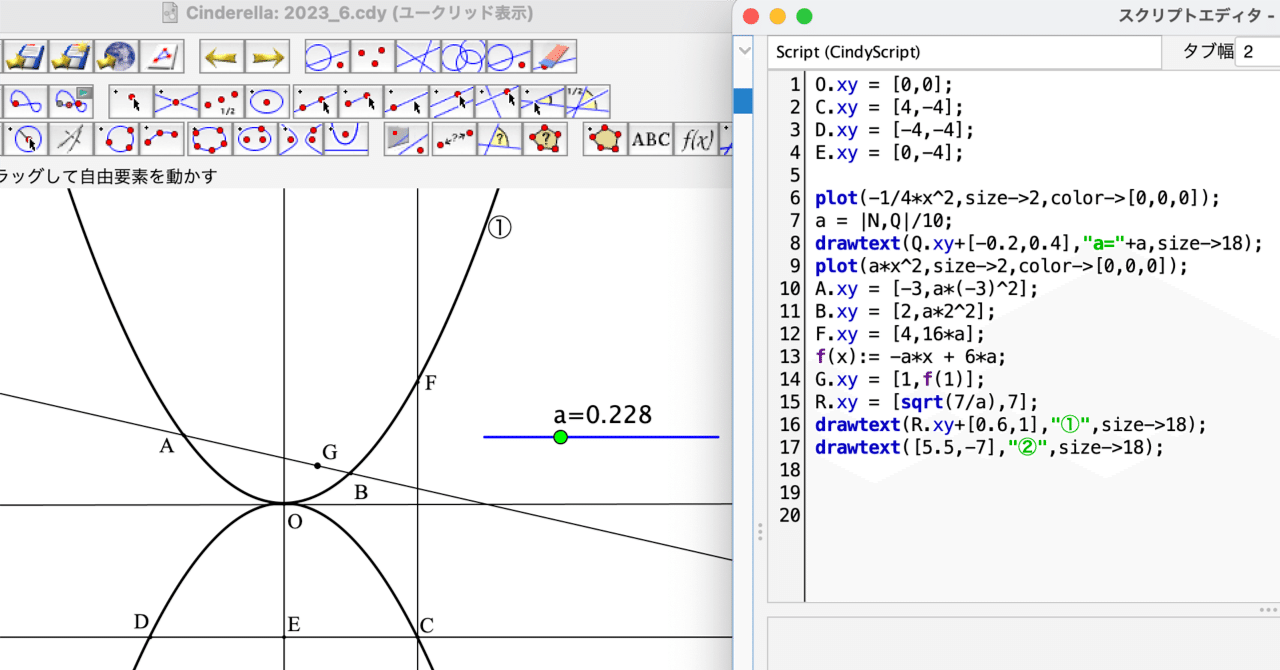Click point G on the line
This screenshot has width=1280, height=670.
317,466
